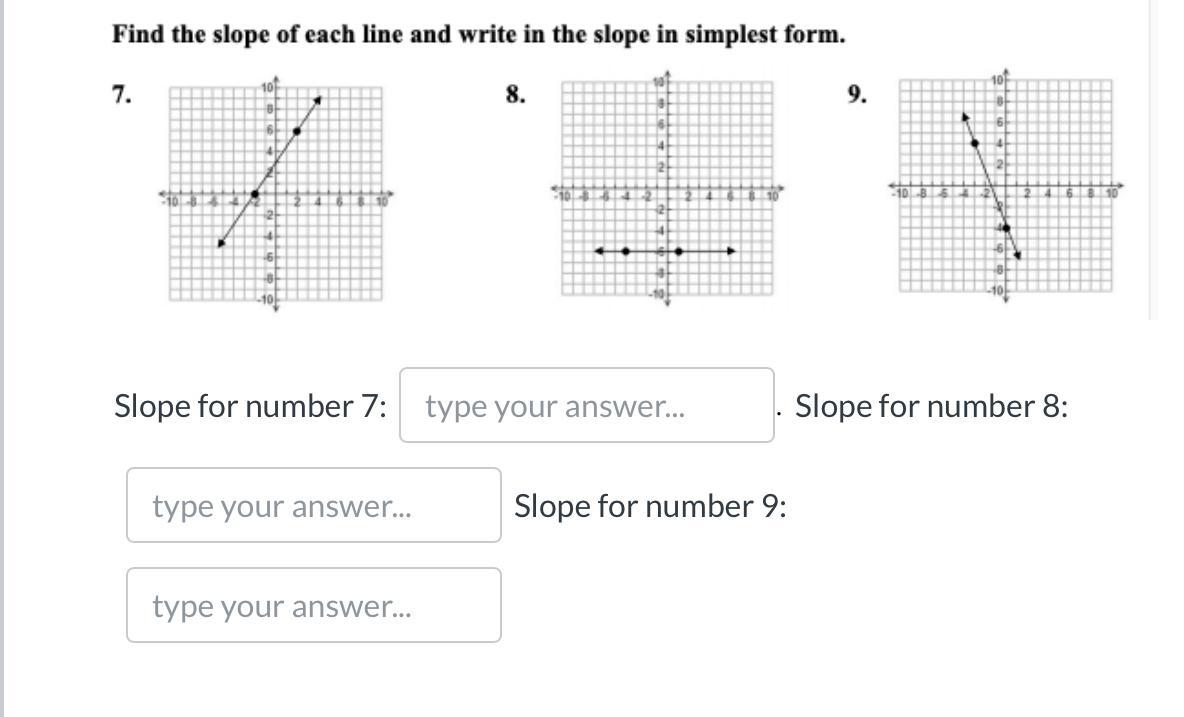Click the "Find the slope of each line" instruction
The height and width of the screenshot is (717, 1184).
[x=479, y=35]
